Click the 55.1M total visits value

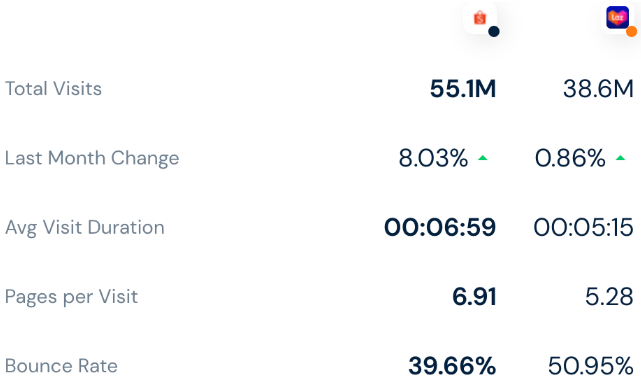pos(463,89)
